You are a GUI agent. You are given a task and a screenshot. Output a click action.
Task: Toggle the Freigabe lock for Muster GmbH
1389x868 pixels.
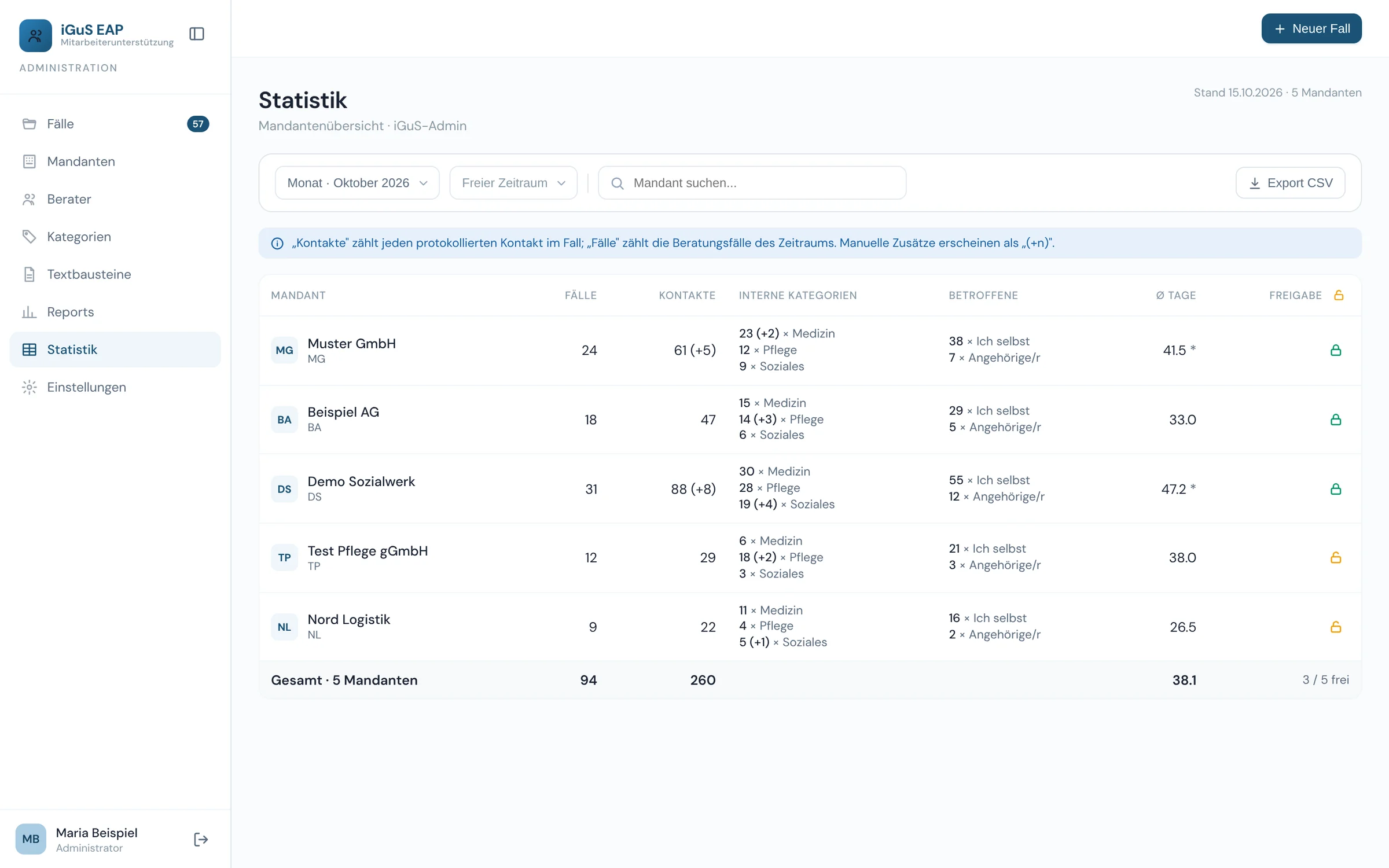tap(1336, 350)
